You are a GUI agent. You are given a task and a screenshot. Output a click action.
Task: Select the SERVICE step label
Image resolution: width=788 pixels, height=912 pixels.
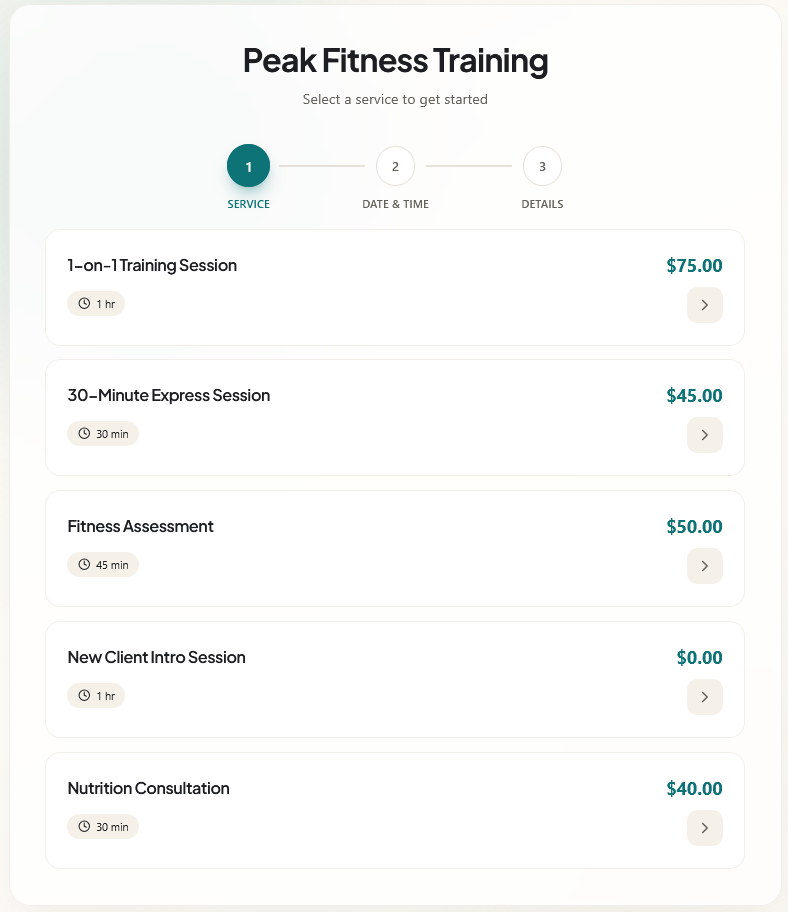[x=248, y=203]
